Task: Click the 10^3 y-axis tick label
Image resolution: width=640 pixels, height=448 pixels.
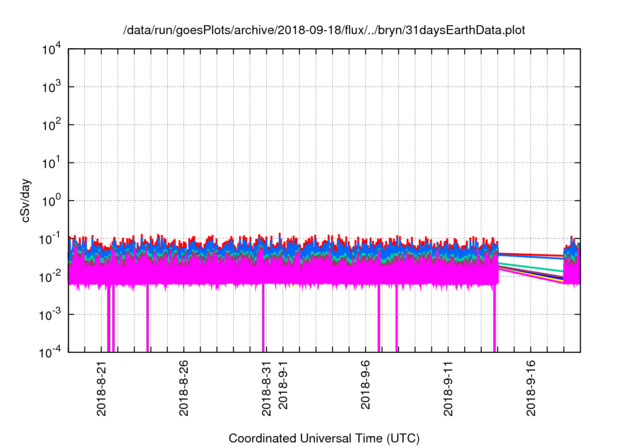Action: point(51,87)
